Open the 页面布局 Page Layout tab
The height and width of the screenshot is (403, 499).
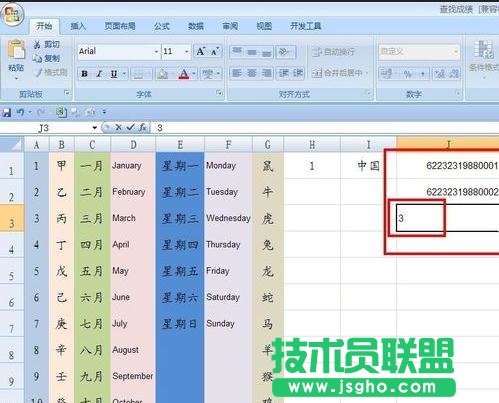coord(120,26)
